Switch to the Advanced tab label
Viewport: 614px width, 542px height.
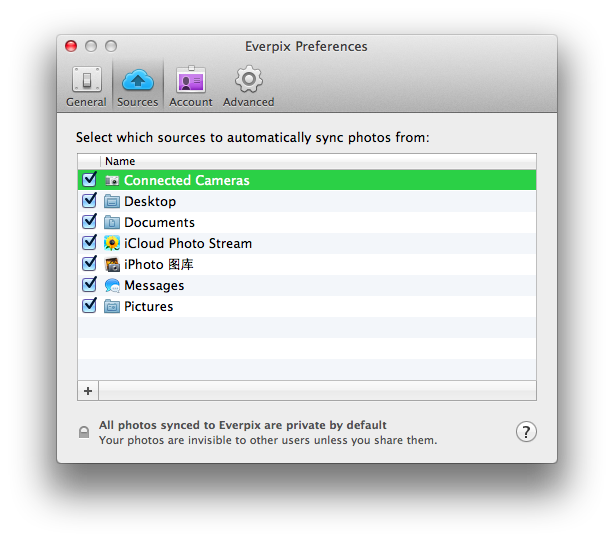point(249,102)
